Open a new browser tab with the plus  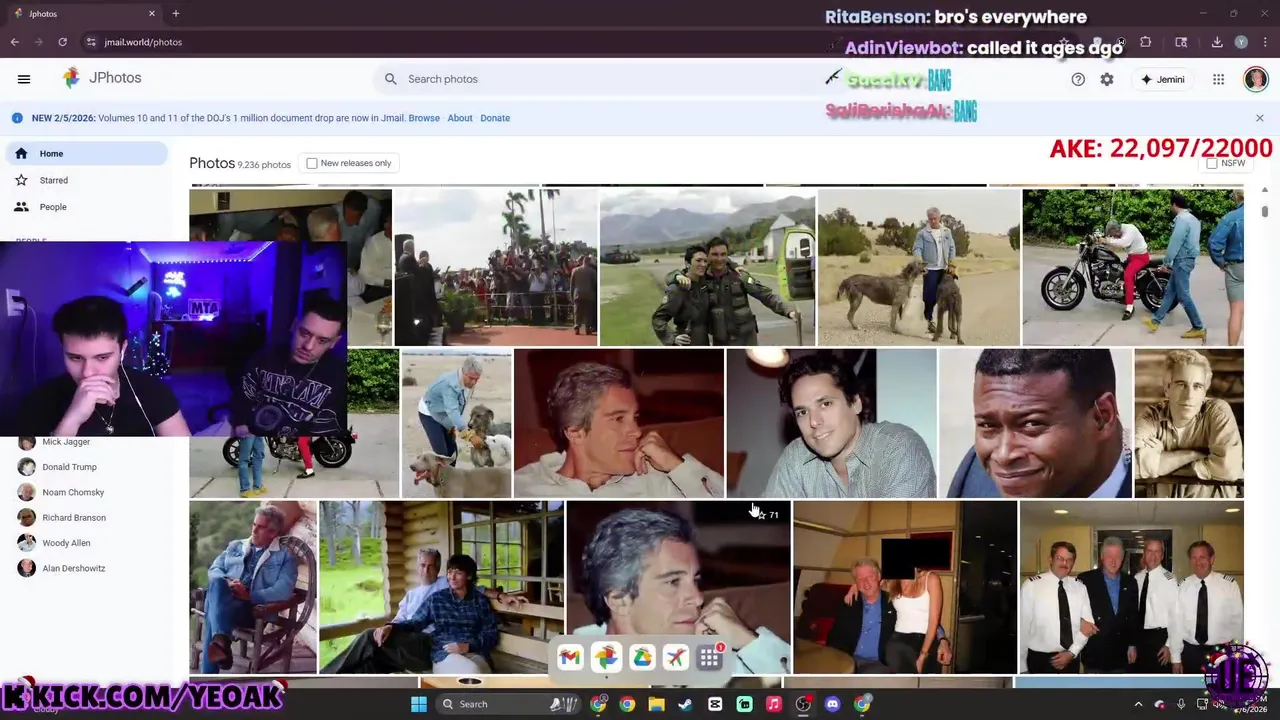(x=176, y=14)
